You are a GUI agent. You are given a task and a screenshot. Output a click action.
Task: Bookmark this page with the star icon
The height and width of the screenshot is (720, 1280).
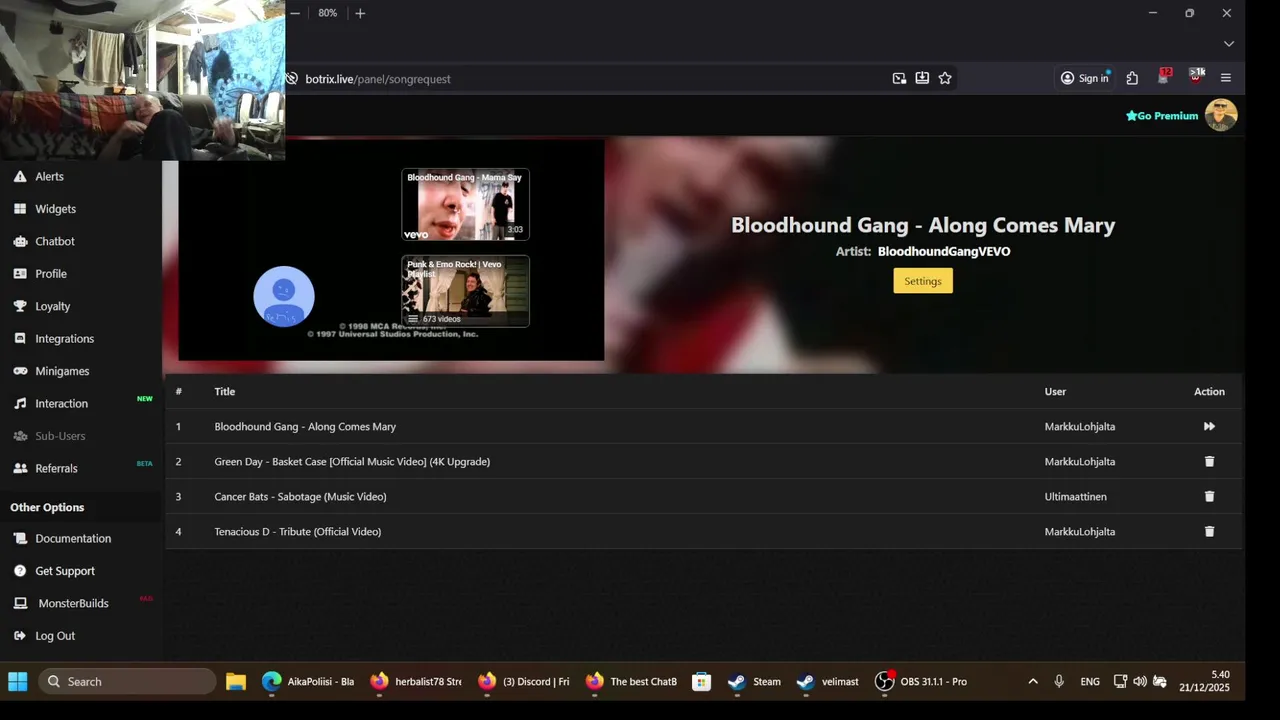click(x=945, y=78)
